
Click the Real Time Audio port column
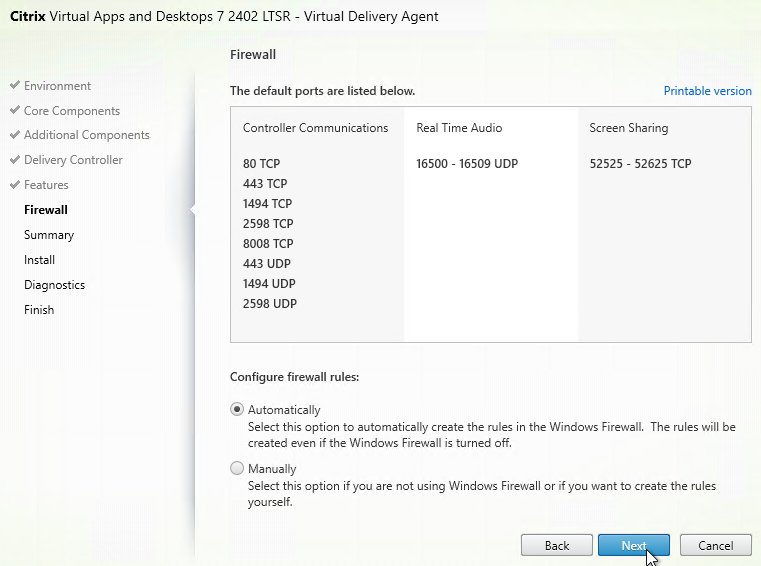point(491,224)
